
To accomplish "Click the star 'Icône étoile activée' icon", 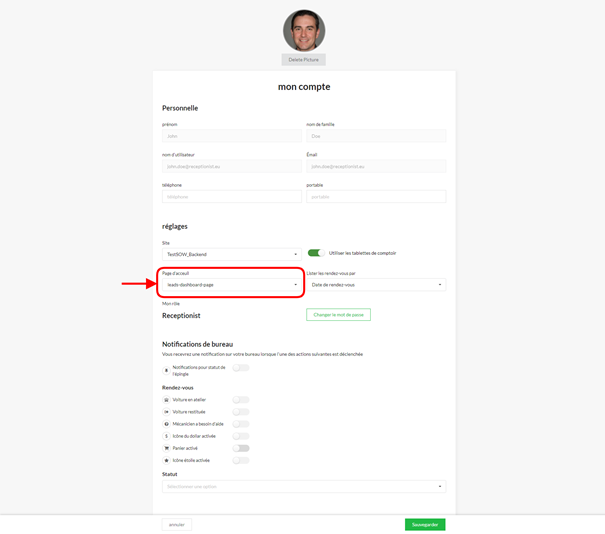I will [x=166, y=460].
